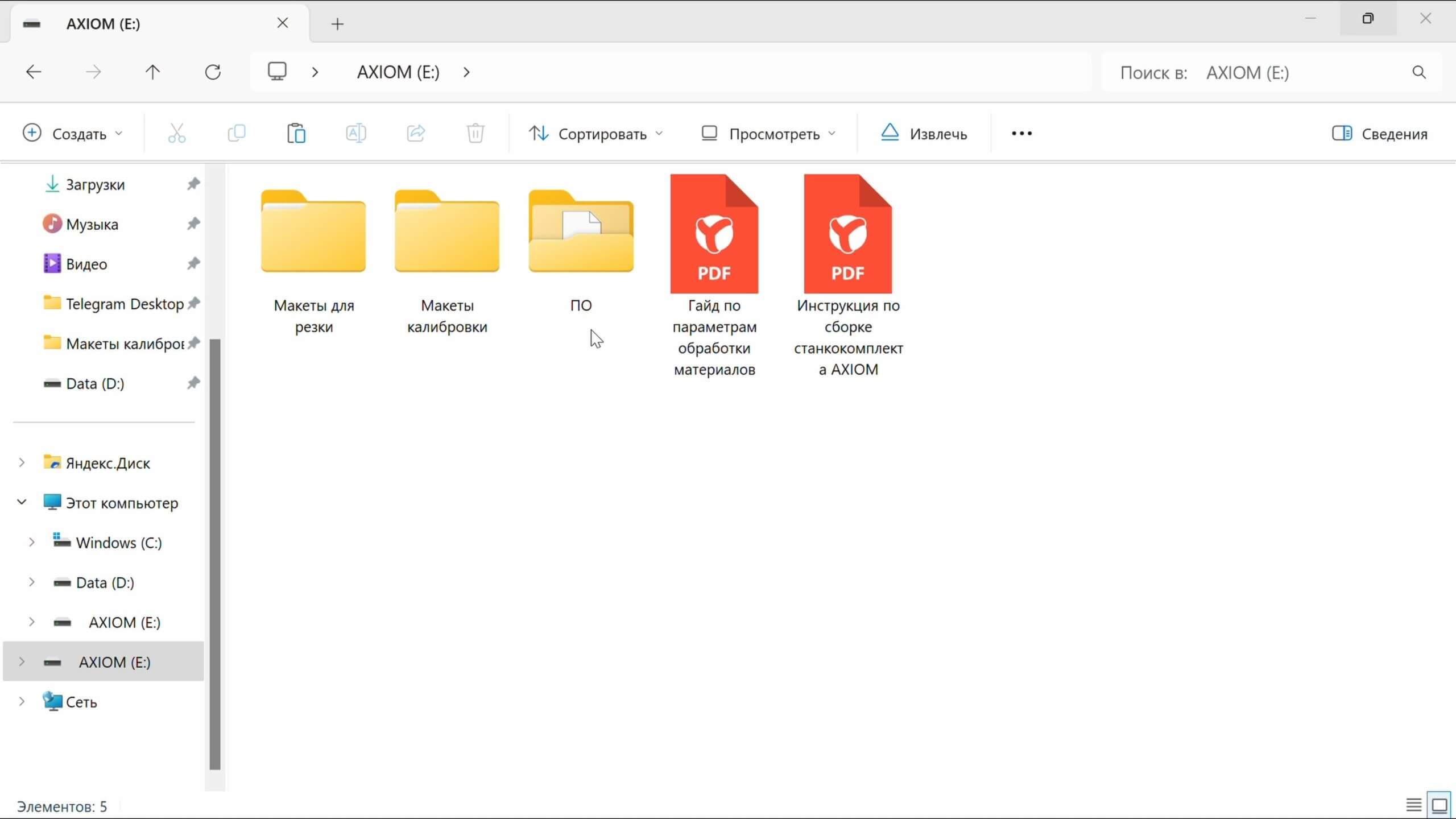Switch to details list view in status bar
The height and width of the screenshot is (819, 1456).
[1414, 805]
